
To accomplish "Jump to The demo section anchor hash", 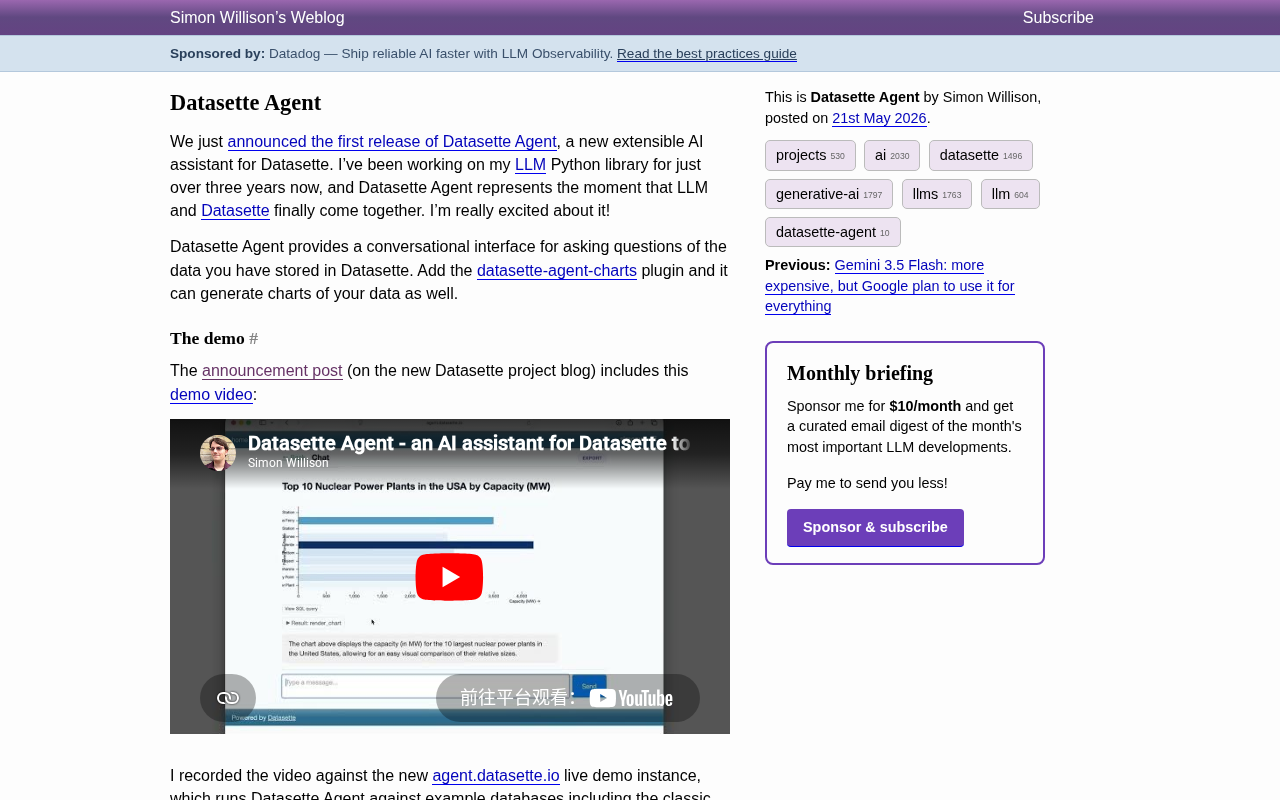I will point(254,339).
